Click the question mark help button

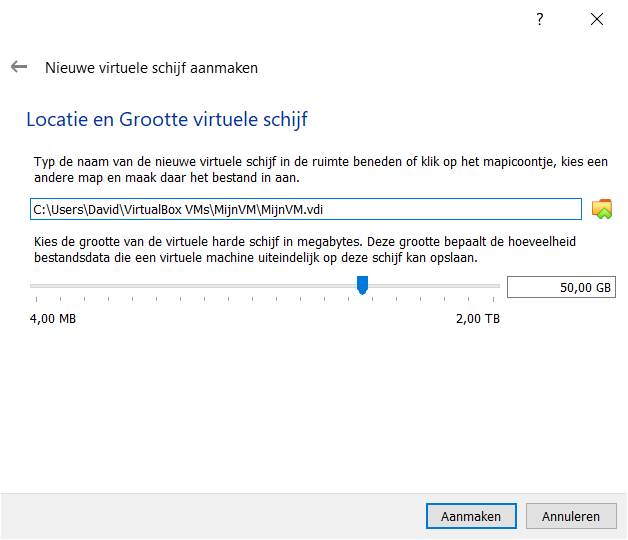tap(539, 19)
